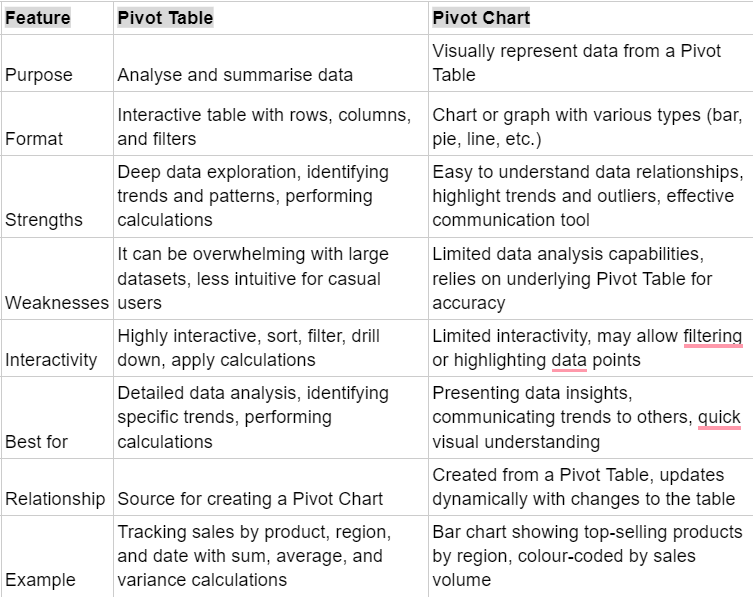Click the "Feature" header cell
The height and width of the screenshot is (597, 753).
[38, 17]
